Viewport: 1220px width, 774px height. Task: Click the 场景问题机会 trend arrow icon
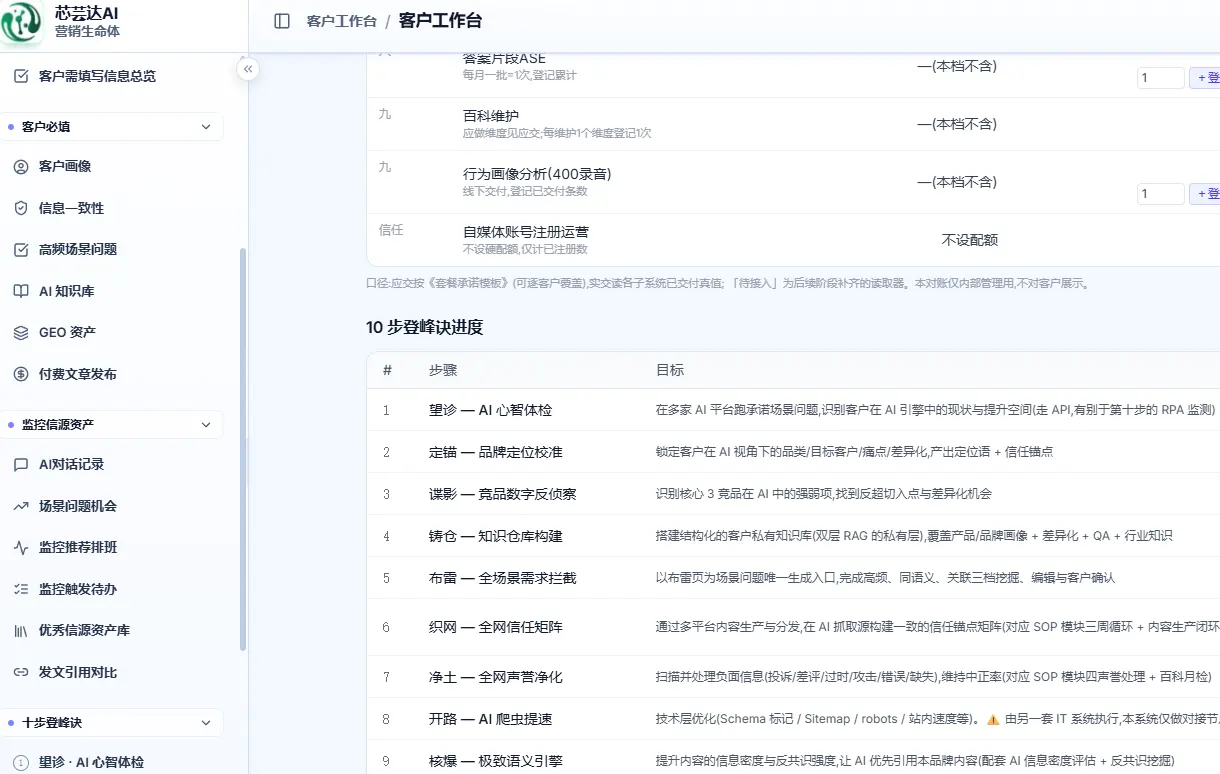[21, 506]
